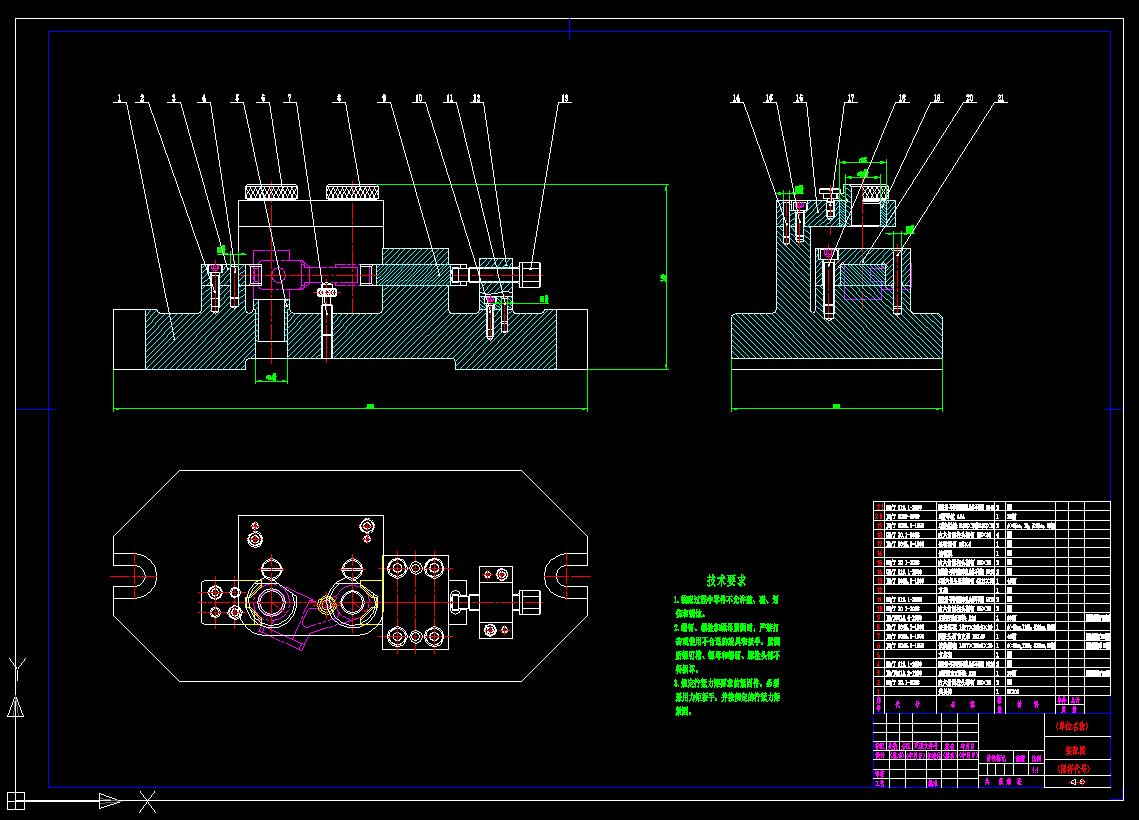Click the 装配图 drawing title

(1075, 750)
